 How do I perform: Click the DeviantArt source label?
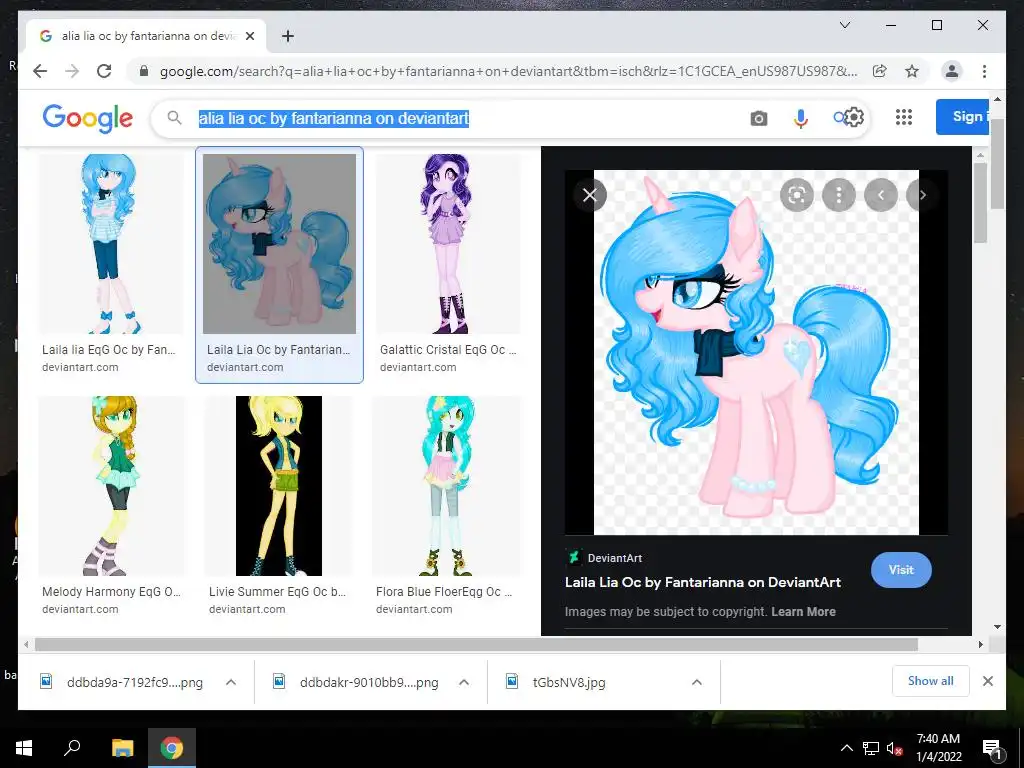coord(615,558)
